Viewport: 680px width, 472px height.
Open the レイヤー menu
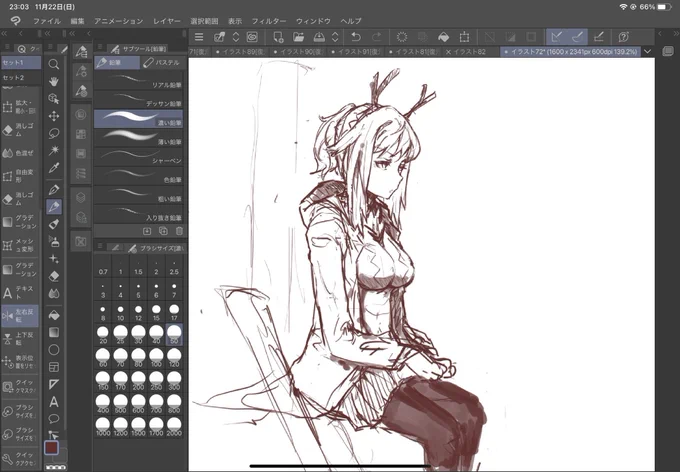[167, 21]
